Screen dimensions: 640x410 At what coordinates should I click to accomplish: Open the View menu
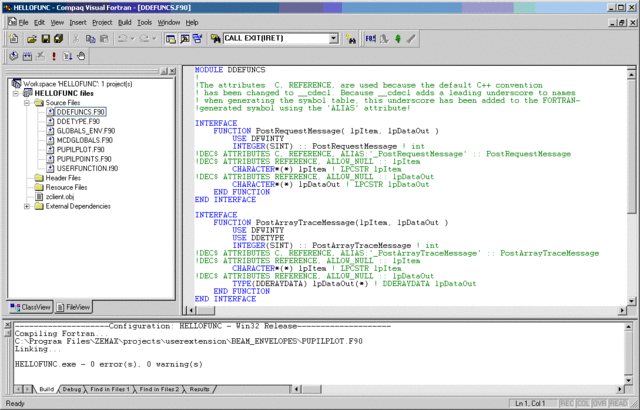57,22
